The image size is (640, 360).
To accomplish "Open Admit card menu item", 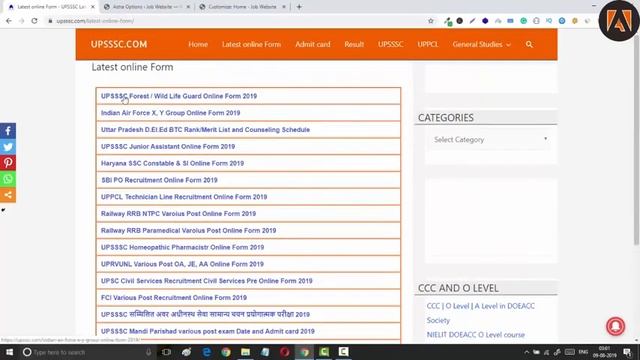I will pos(313,44).
